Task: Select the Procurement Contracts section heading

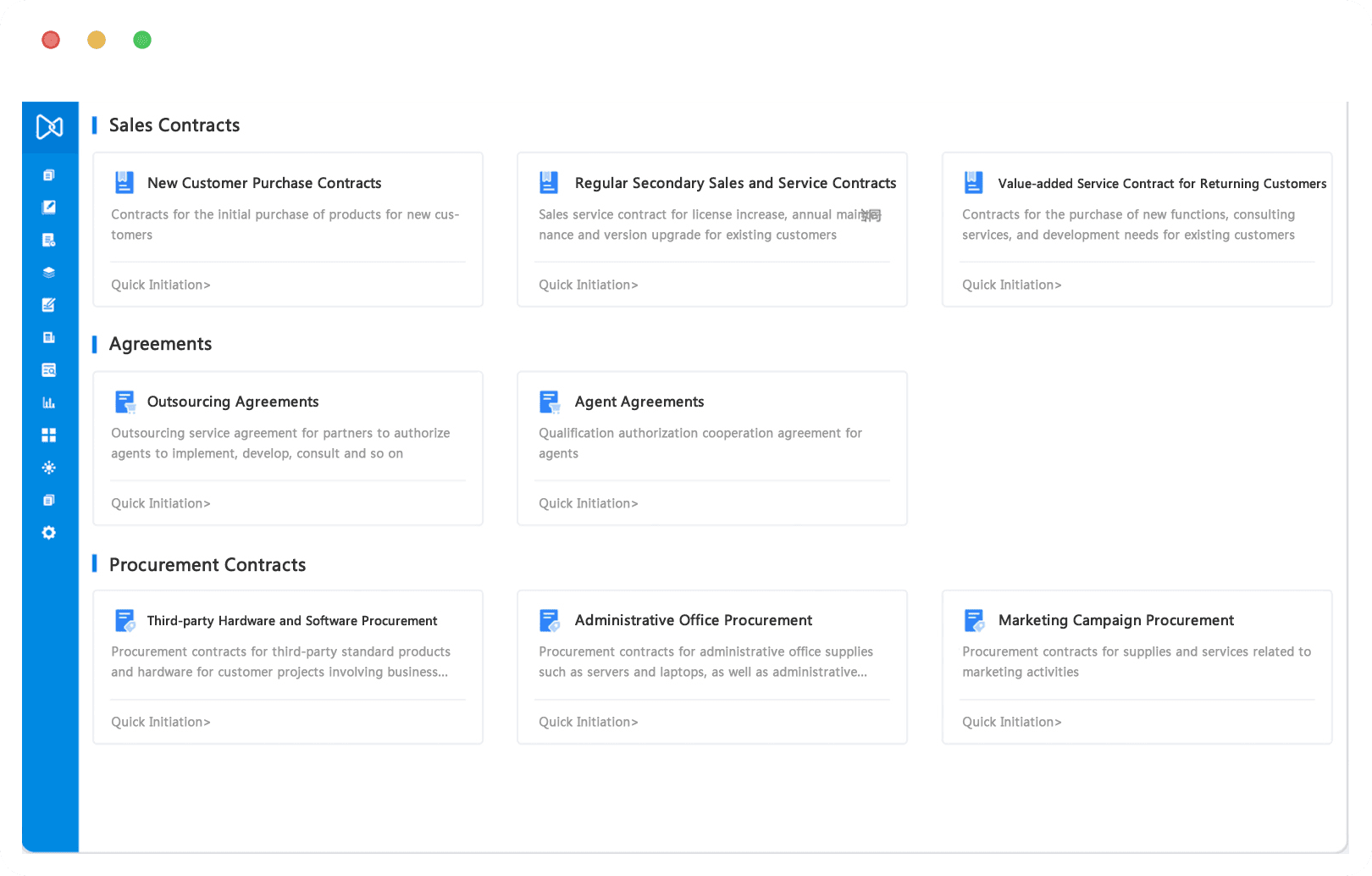Action: (x=207, y=565)
